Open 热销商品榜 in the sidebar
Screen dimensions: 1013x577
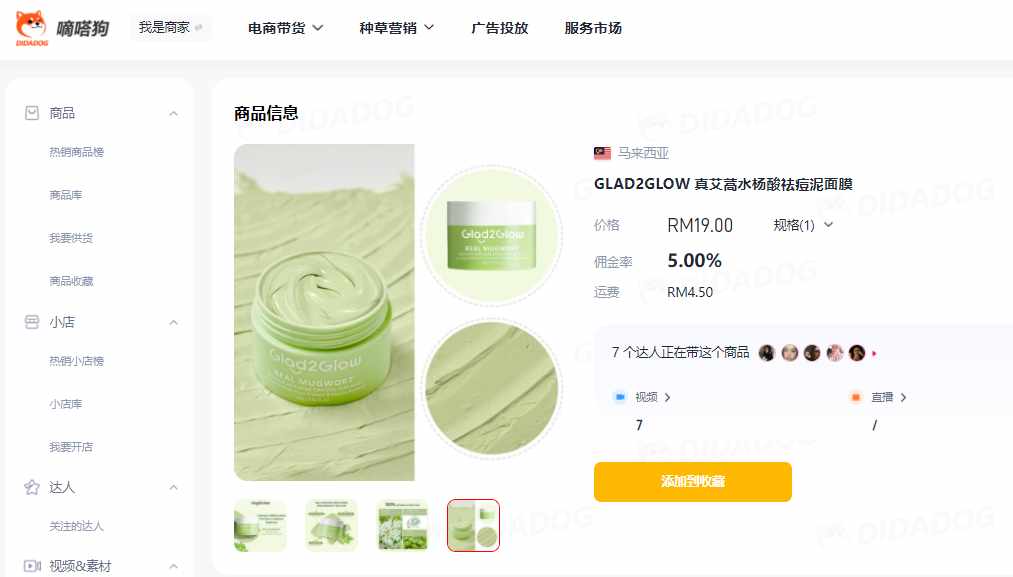tap(76, 152)
